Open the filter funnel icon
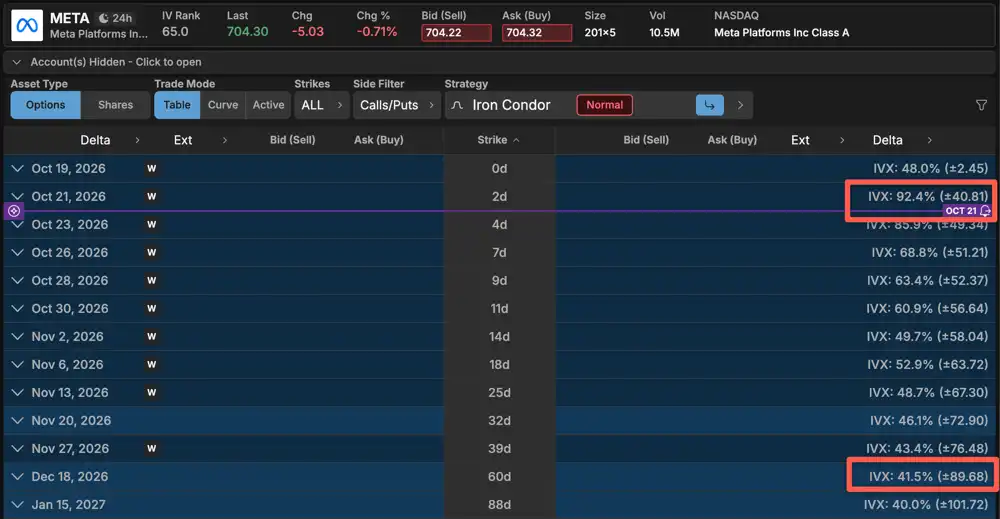 982,105
